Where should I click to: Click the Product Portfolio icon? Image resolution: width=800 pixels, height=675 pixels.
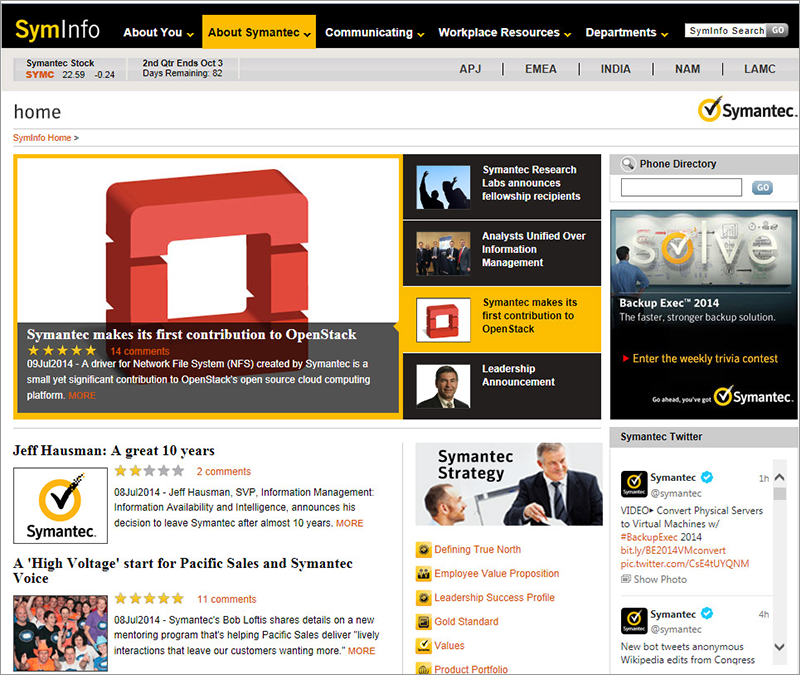(423, 669)
